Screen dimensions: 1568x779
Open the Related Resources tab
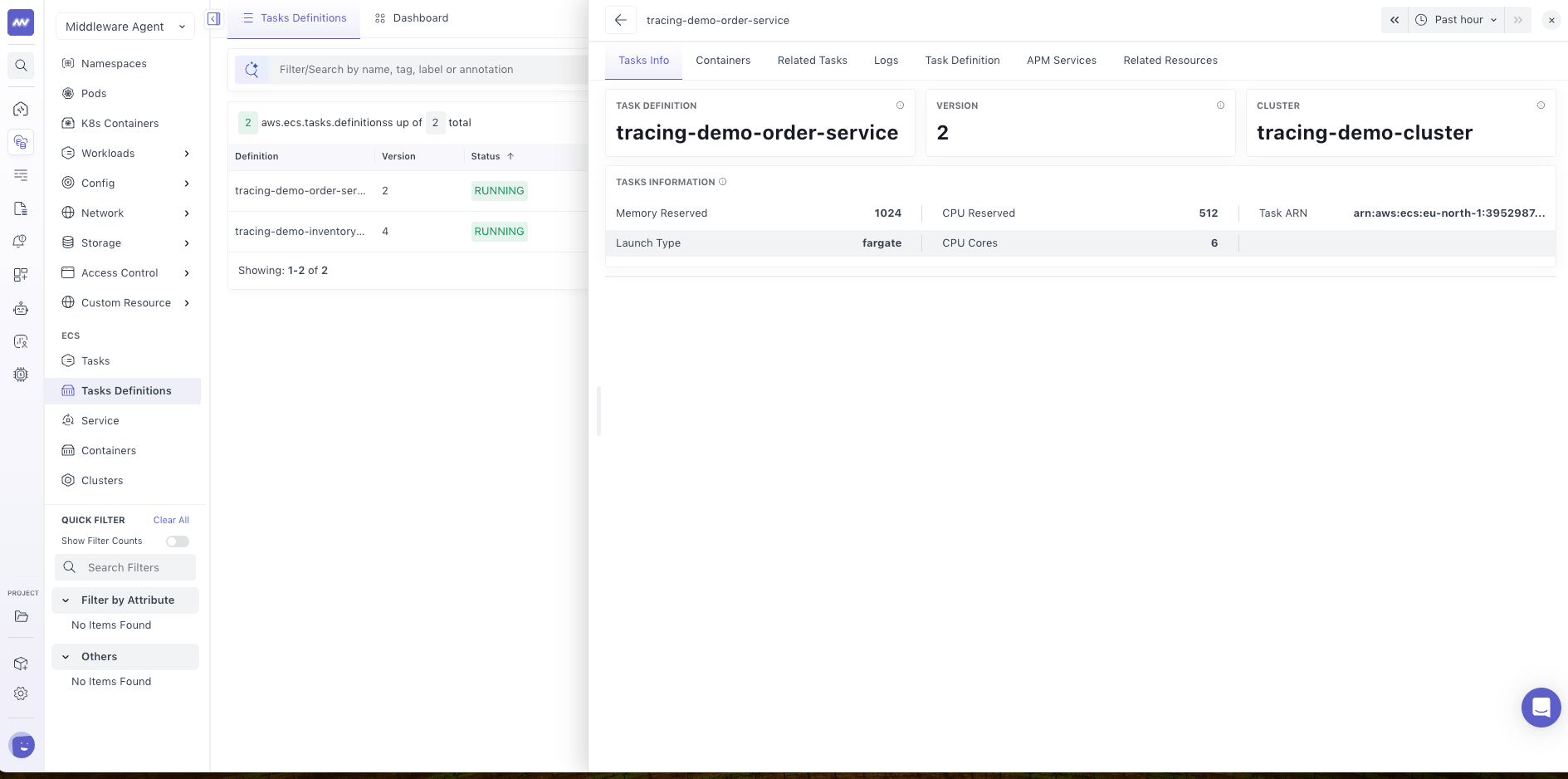tap(1170, 61)
